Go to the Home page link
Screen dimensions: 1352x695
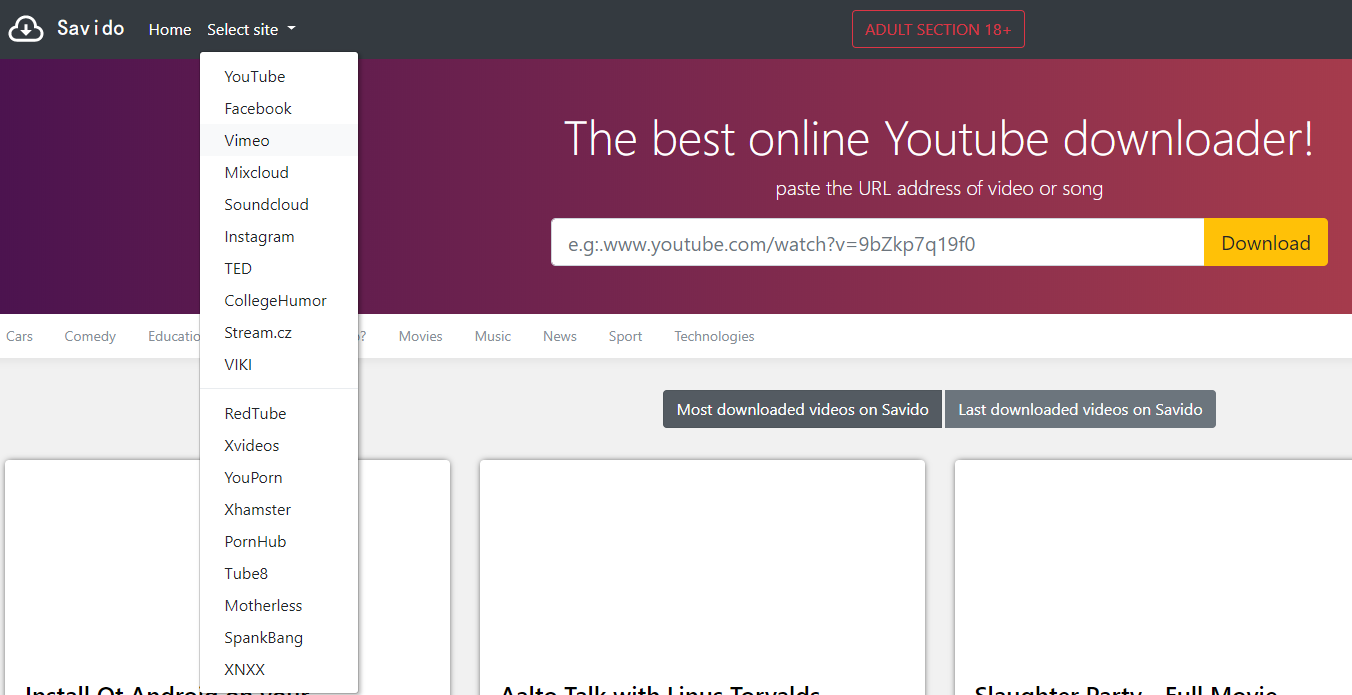[x=170, y=30]
